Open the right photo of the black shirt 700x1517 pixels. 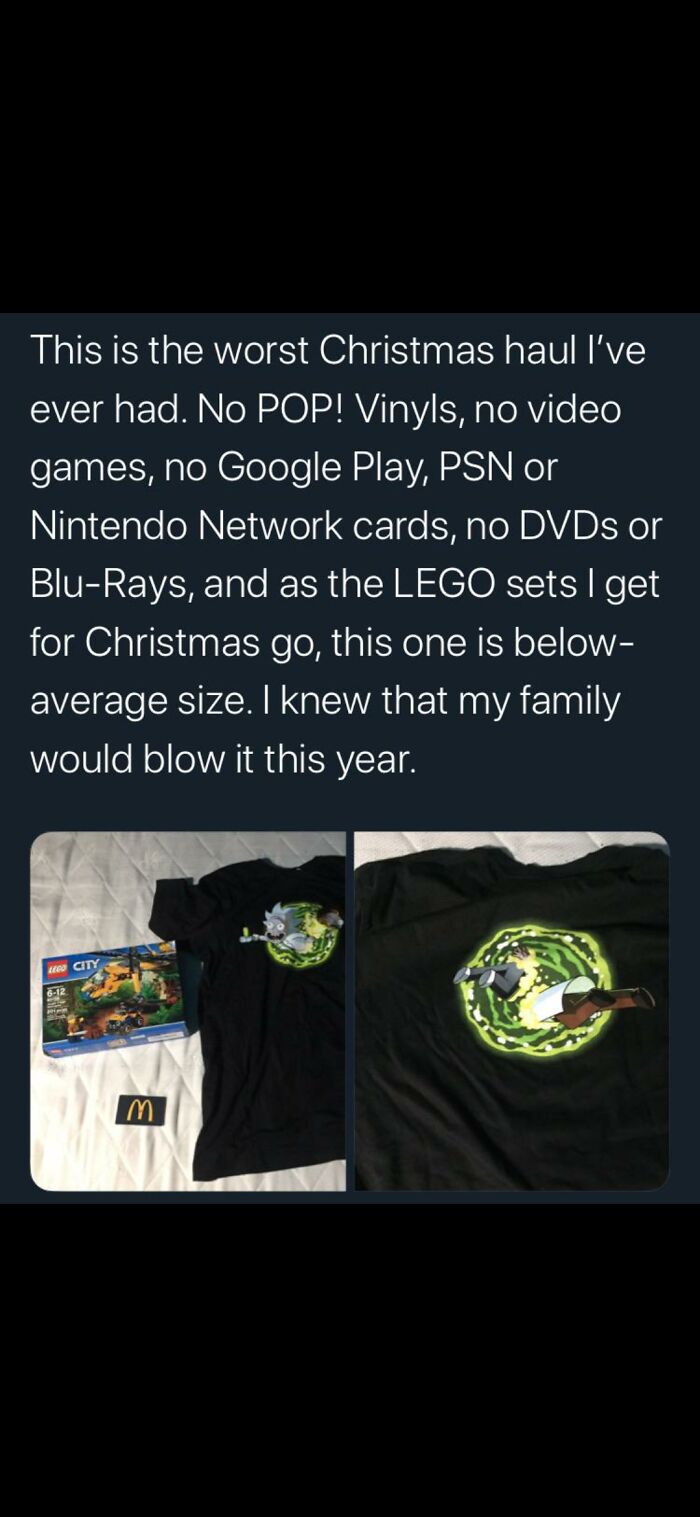(512, 1011)
